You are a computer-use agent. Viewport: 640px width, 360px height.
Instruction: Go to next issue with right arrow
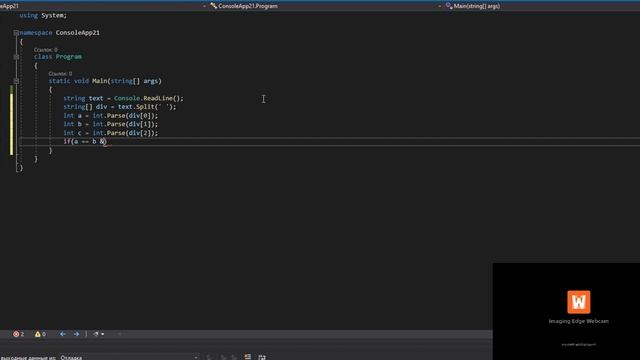(76, 334)
